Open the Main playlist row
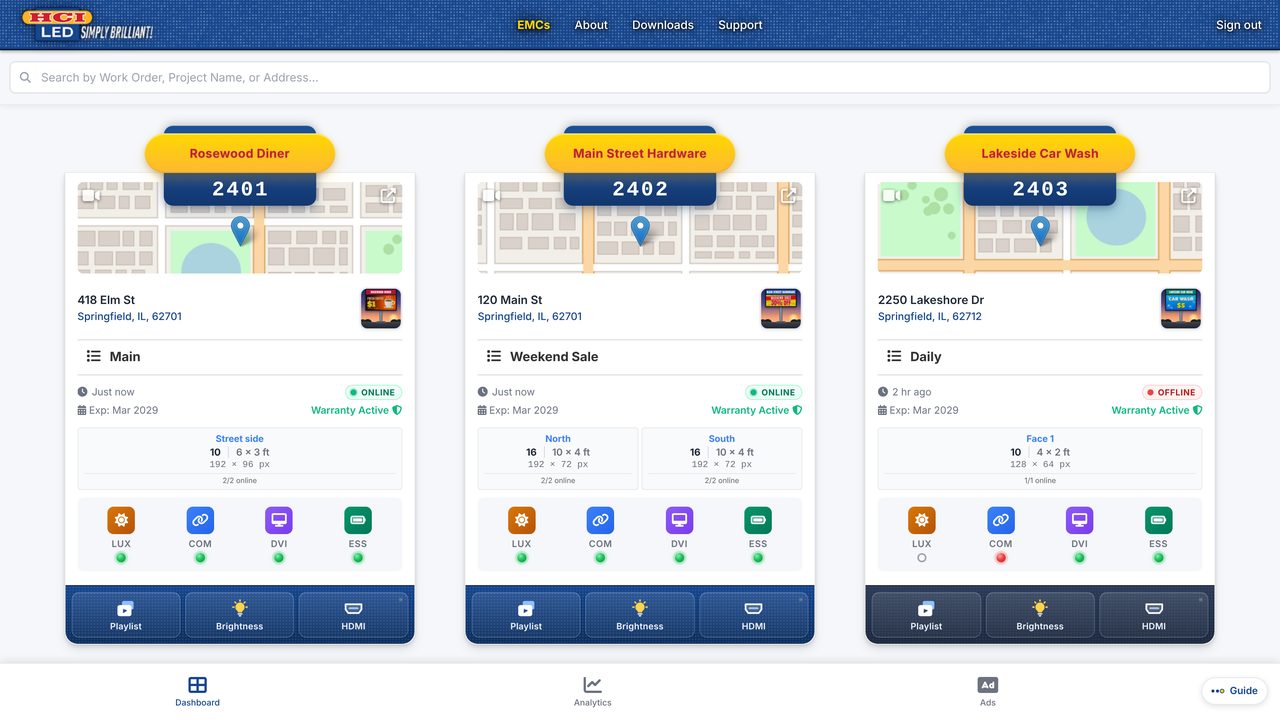The height and width of the screenshot is (720, 1280). click(240, 357)
